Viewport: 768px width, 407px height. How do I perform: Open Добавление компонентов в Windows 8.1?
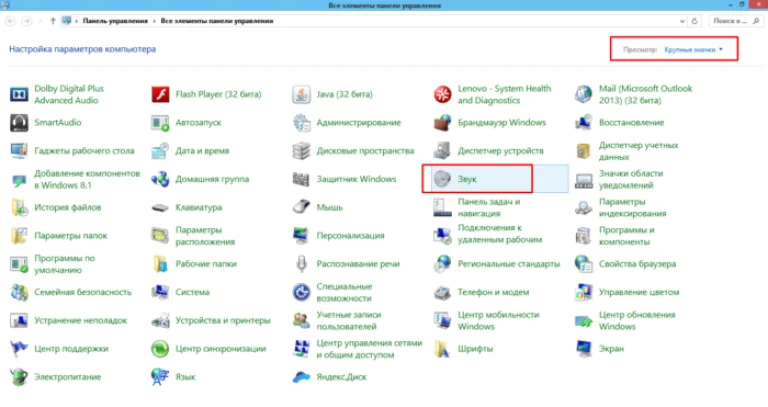(x=87, y=179)
